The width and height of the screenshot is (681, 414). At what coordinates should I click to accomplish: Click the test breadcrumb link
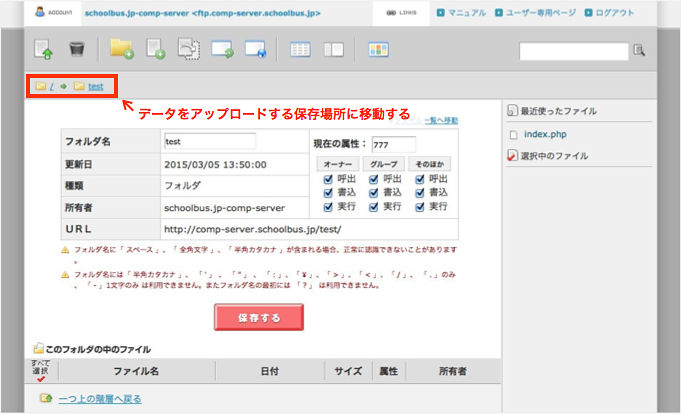pyautogui.click(x=96, y=86)
